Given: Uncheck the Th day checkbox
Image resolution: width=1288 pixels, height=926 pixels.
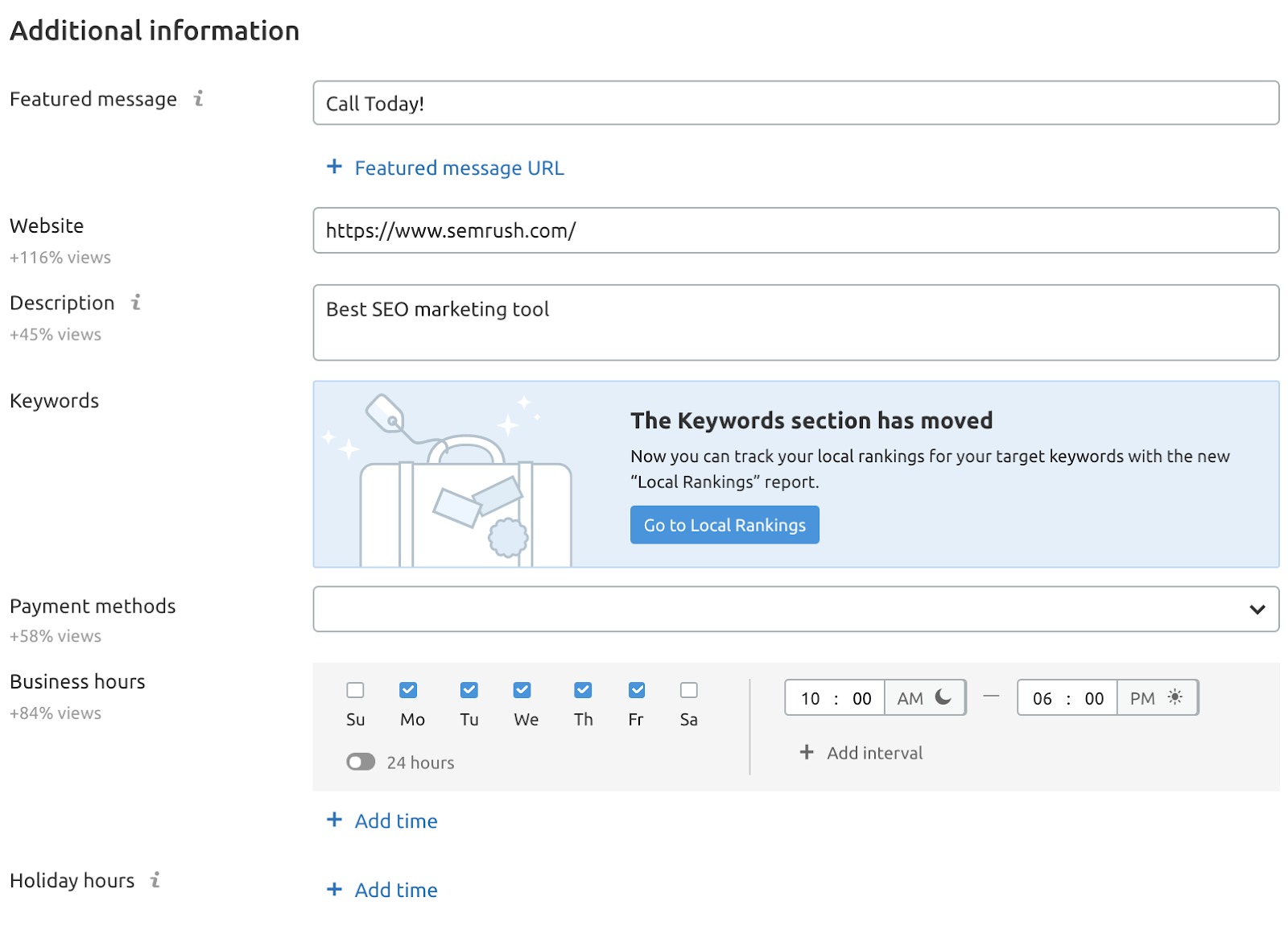Looking at the screenshot, I should click(x=584, y=690).
